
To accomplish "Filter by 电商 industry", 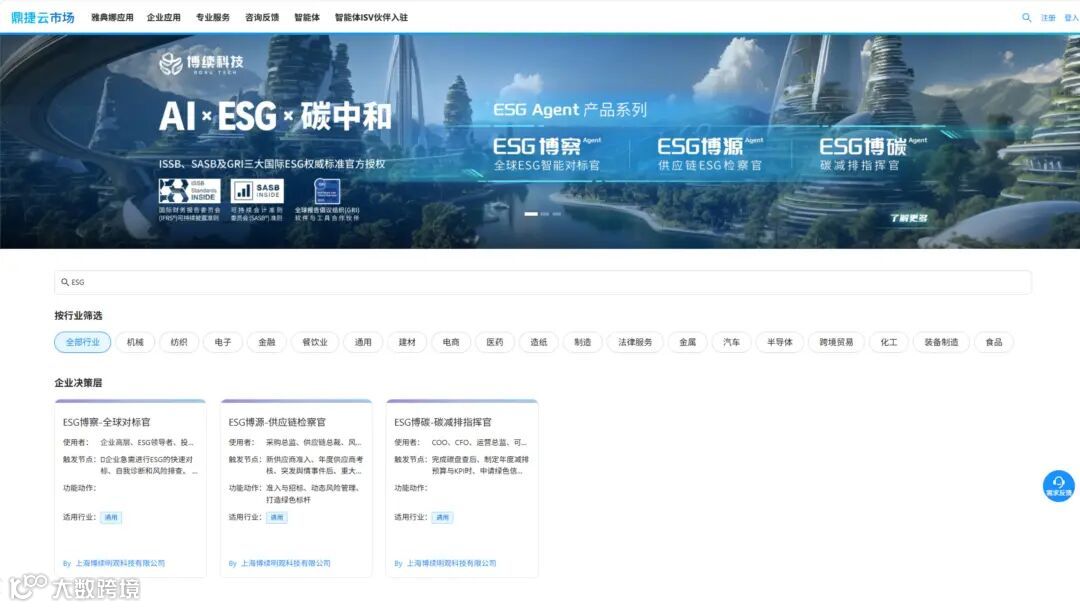I will coord(451,342).
